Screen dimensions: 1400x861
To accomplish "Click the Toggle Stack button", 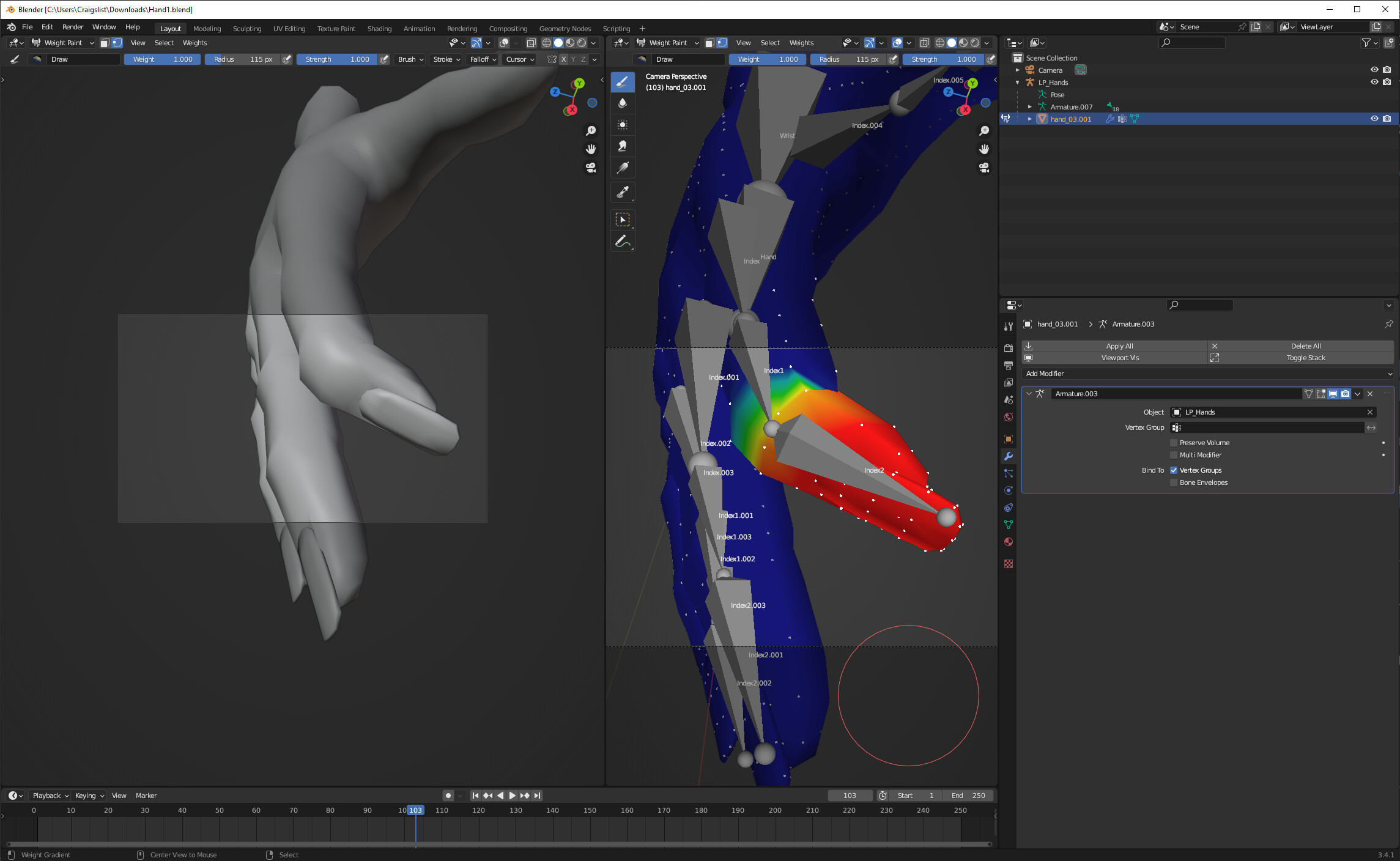I will pos(1301,358).
